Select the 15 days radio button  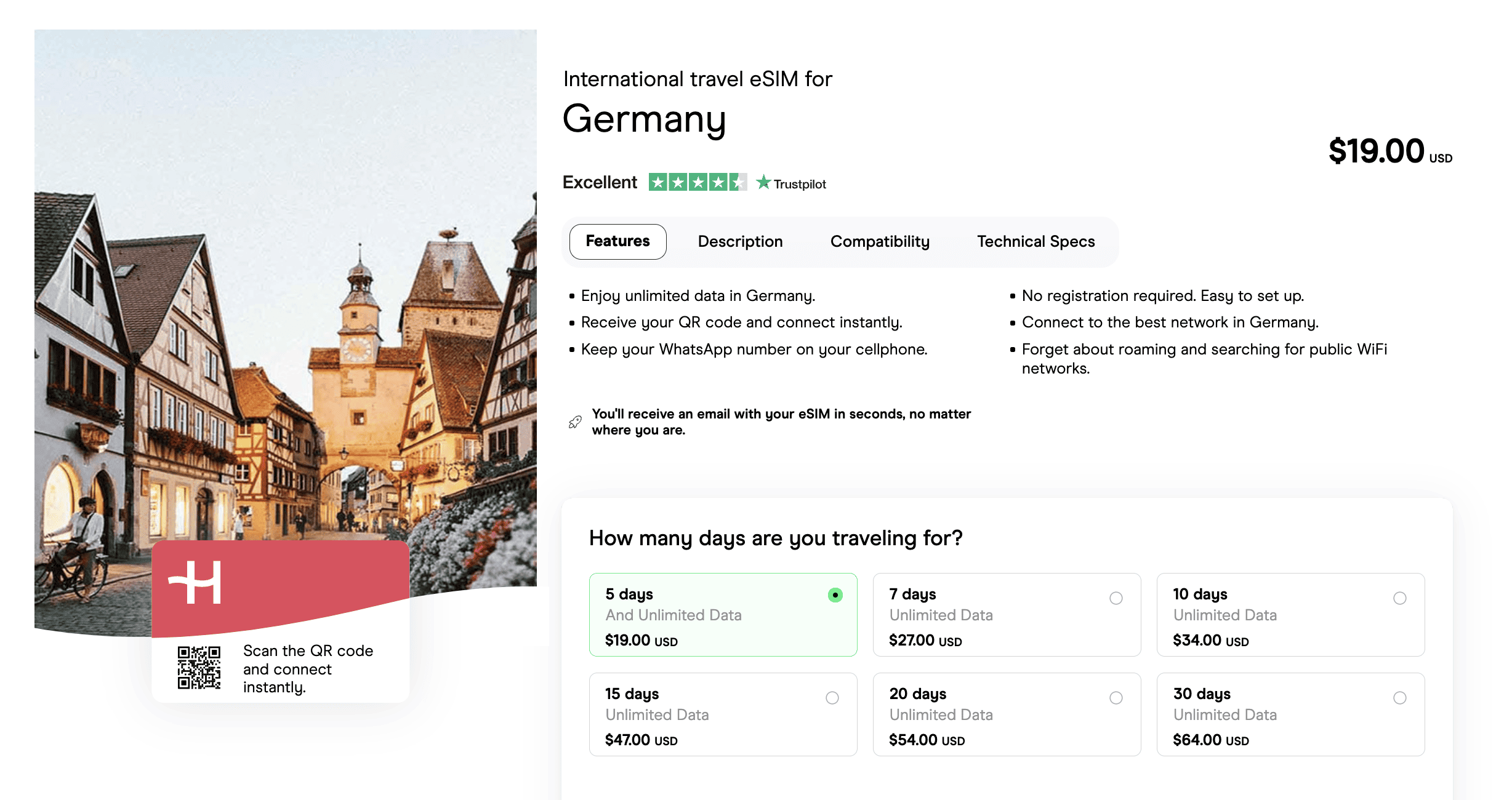(832, 698)
